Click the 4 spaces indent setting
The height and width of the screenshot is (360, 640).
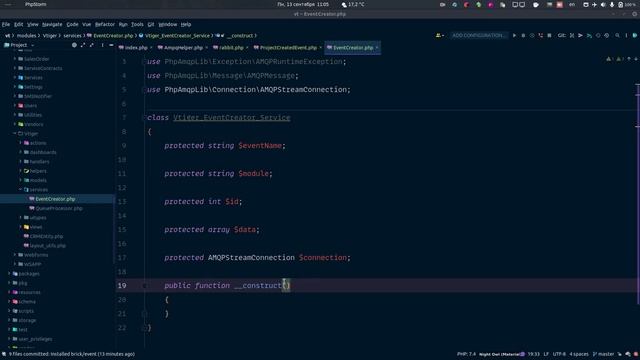pos(579,354)
